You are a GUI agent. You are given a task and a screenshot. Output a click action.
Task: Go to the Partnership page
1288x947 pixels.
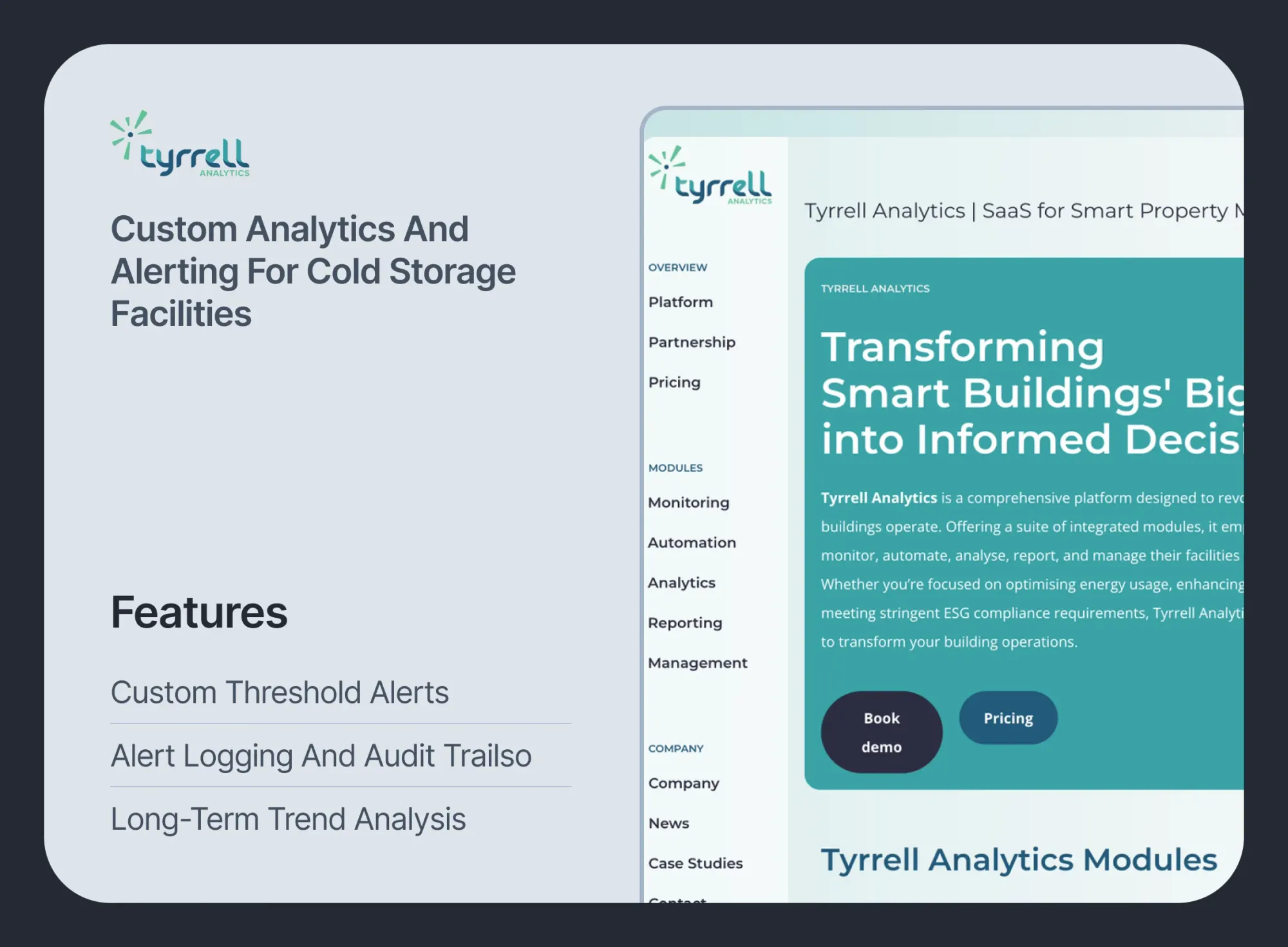pyautogui.click(x=692, y=342)
